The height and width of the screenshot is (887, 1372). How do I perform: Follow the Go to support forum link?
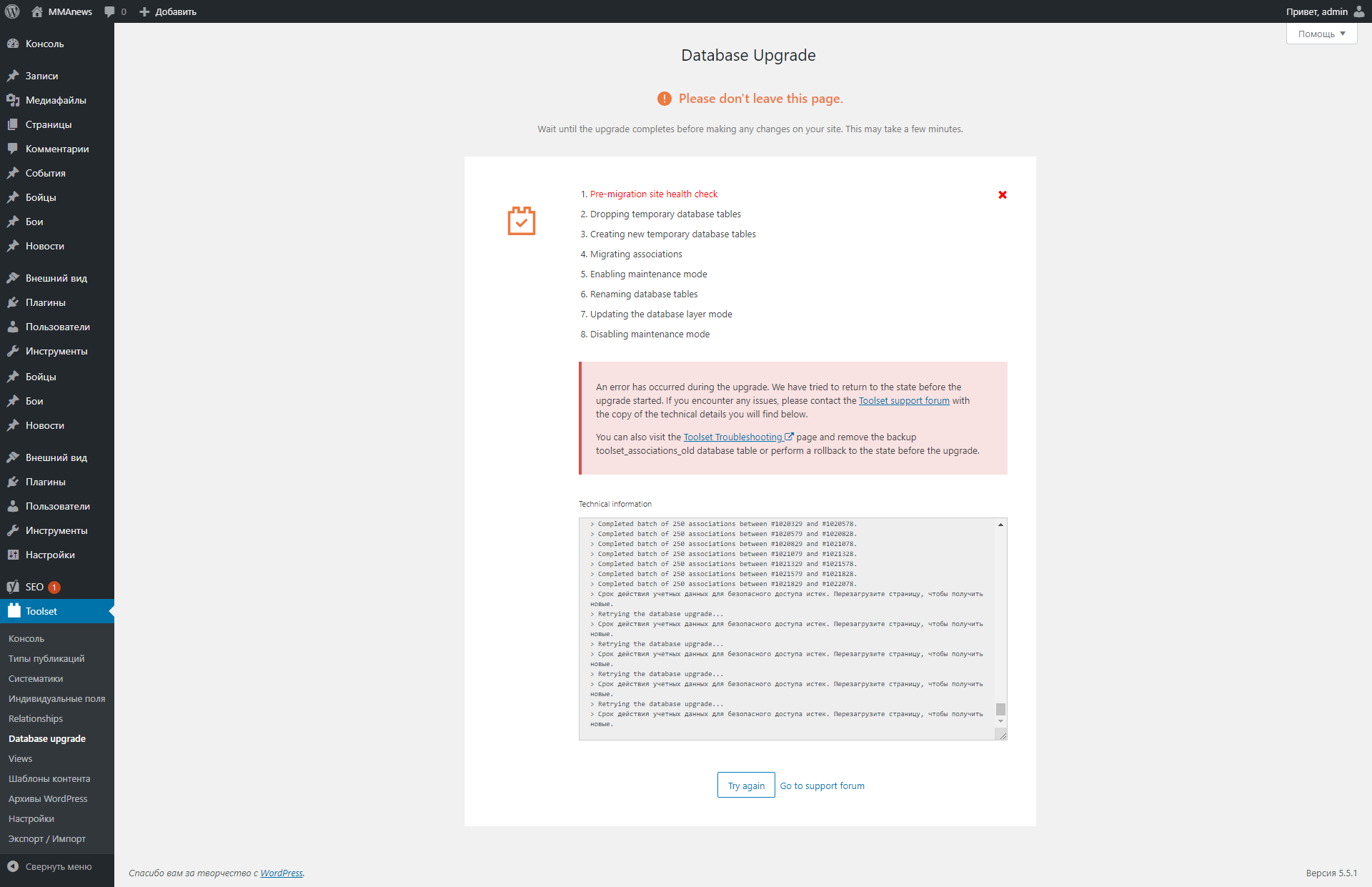tap(822, 786)
